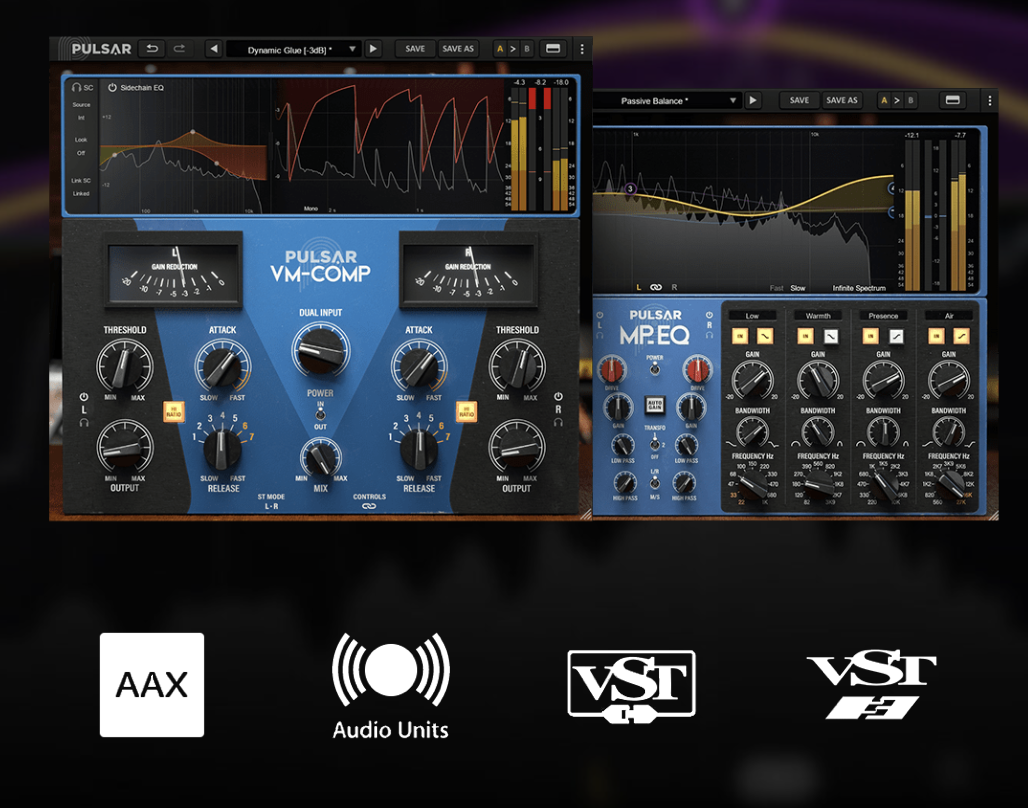
Task: Click SAVE AS in the MP-EQ toolbar
Action: [842, 100]
